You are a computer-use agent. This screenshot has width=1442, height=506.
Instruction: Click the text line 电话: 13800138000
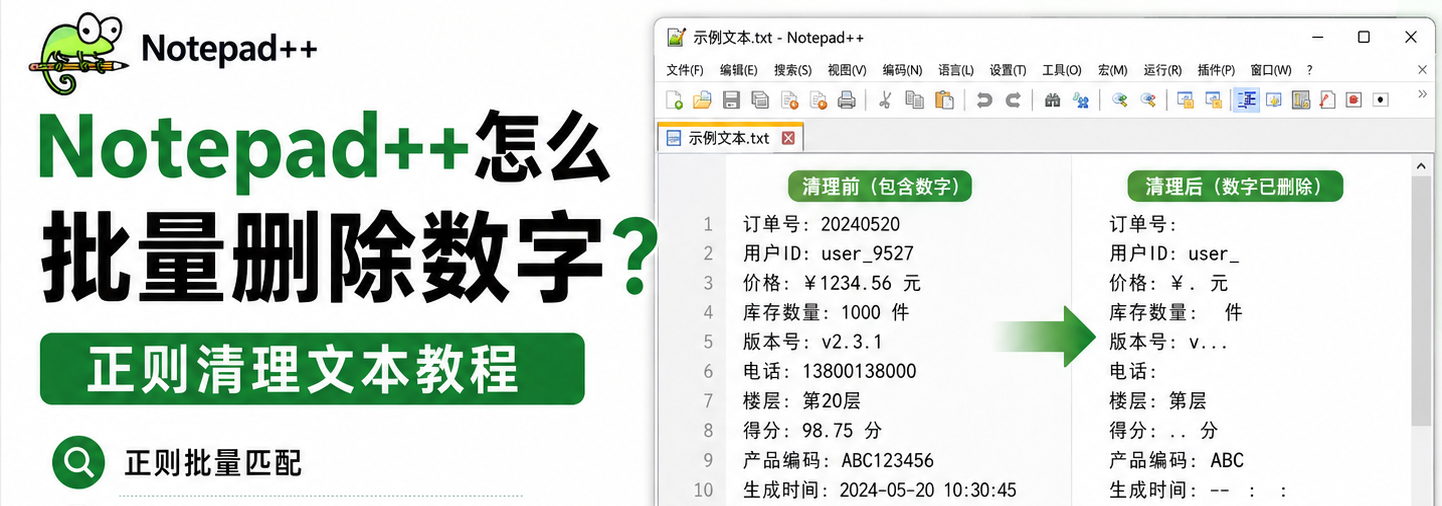830,371
